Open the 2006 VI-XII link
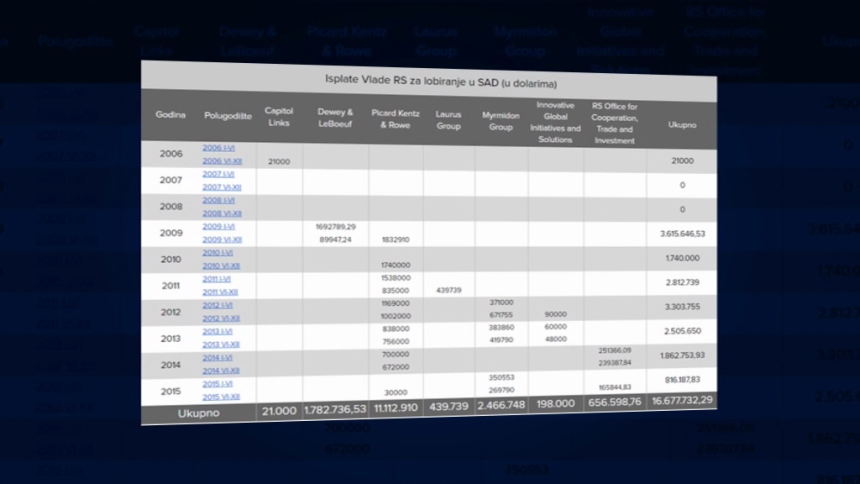This screenshot has height=484, width=860. pos(222,161)
